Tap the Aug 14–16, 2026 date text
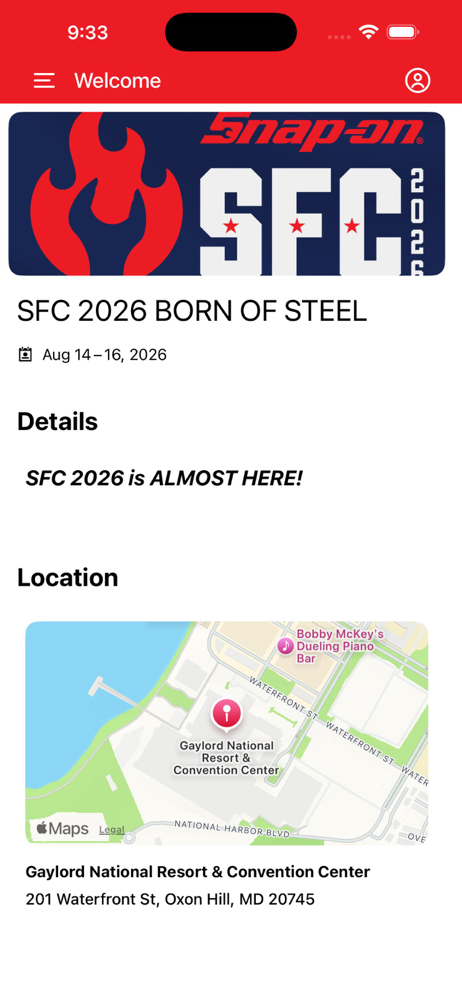The image size is (462, 1000). [x=105, y=355]
